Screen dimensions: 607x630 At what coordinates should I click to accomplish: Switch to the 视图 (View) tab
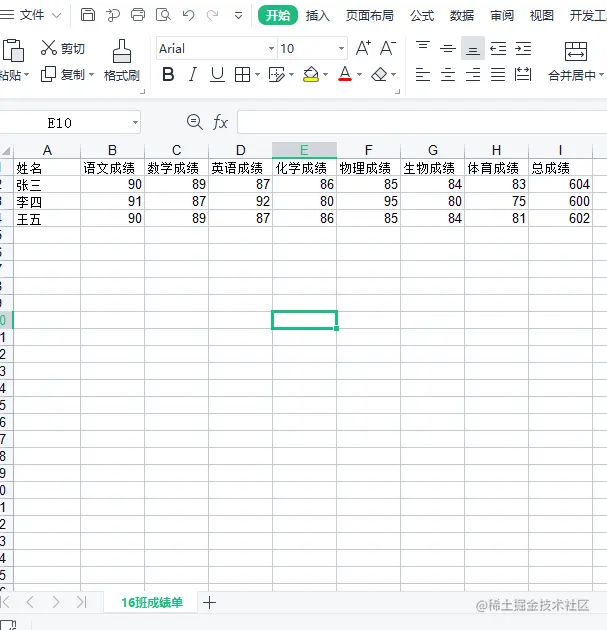[x=542, y=16]
